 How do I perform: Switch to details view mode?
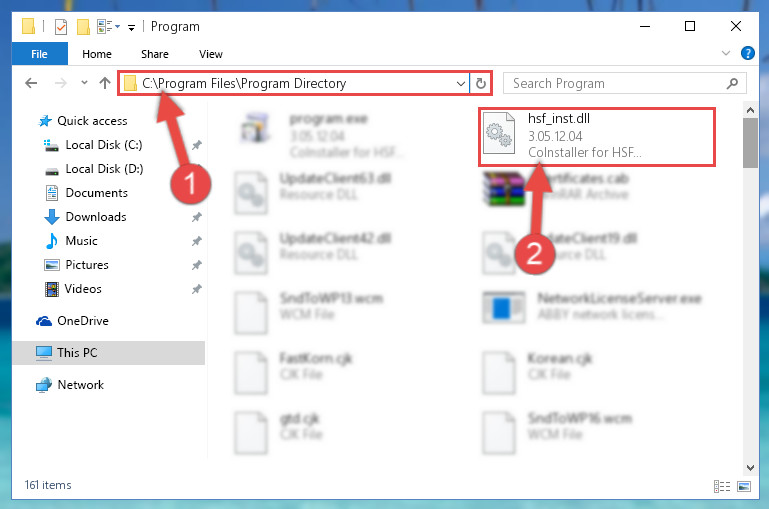click(721, 486)
